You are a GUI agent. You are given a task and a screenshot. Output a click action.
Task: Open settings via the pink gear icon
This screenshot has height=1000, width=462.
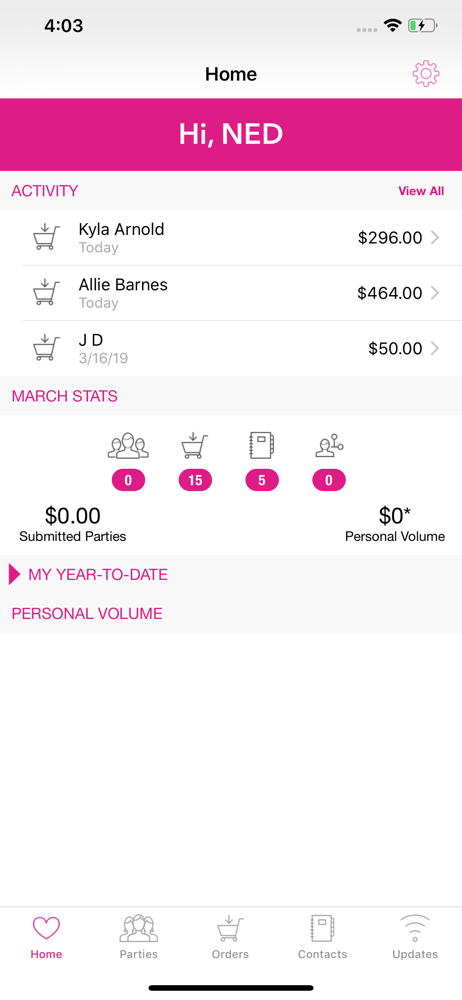tap(426, 74)
